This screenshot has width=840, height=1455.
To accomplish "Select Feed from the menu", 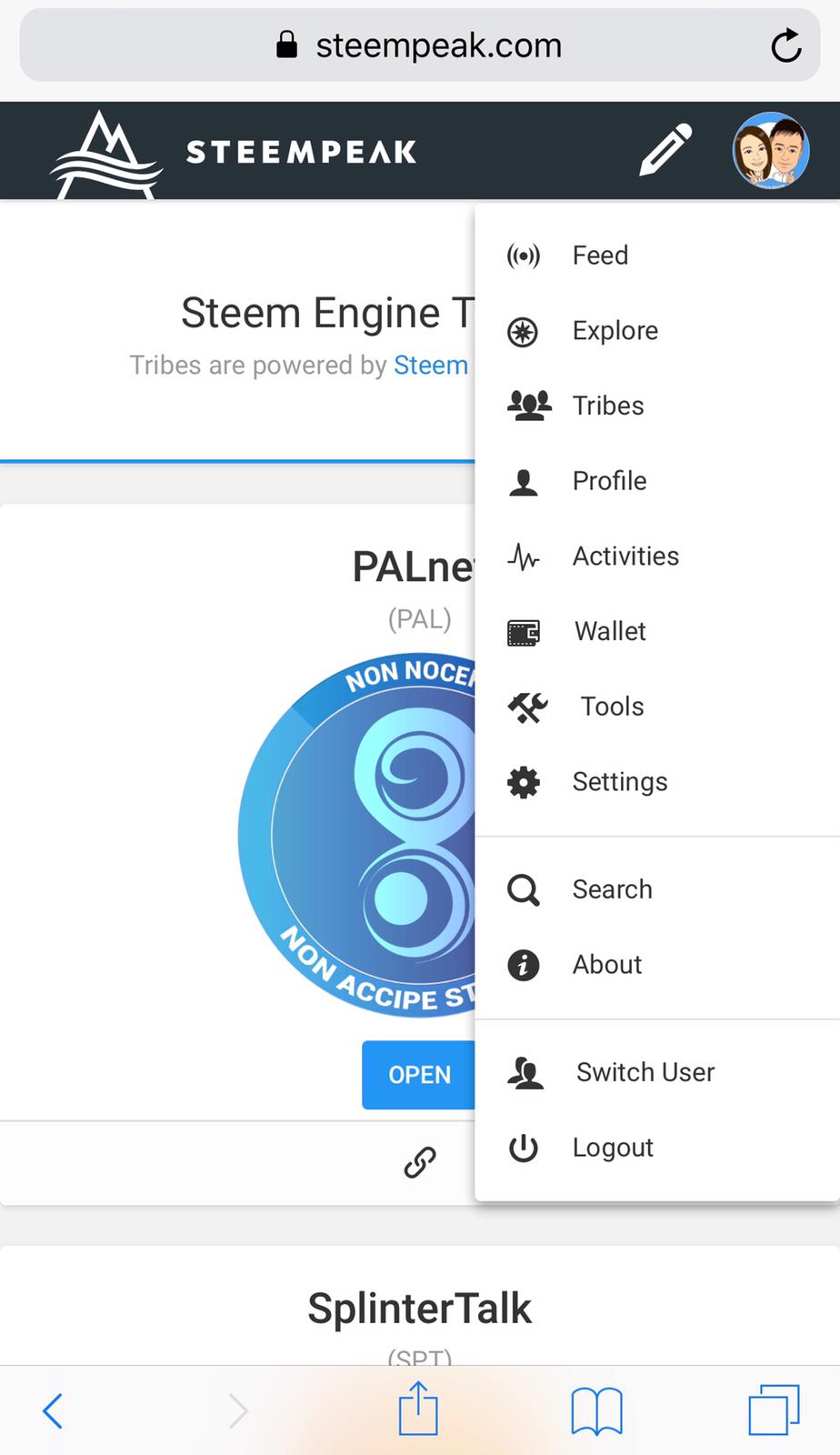I will tap(600, 256).
